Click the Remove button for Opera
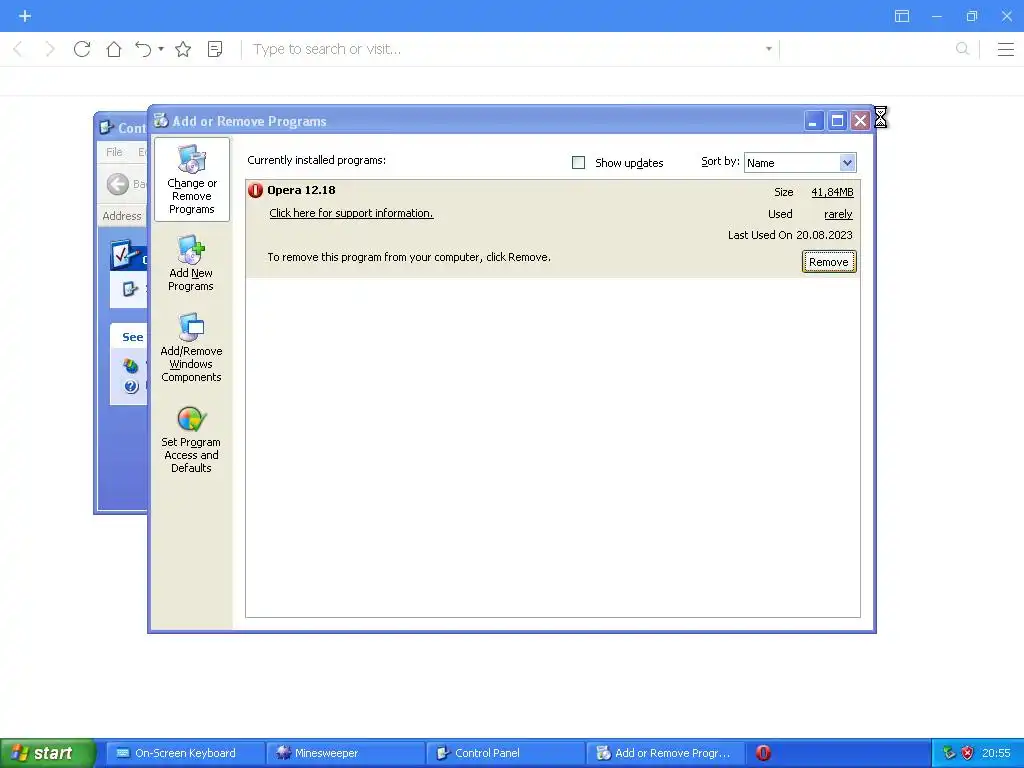1024x768 pixels. (x=829, y=262)
